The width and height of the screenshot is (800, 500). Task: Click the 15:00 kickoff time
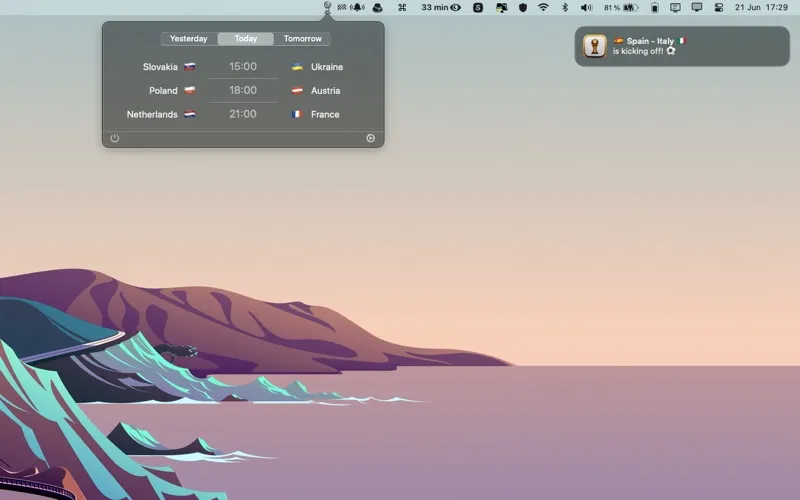tap(243, 66)
